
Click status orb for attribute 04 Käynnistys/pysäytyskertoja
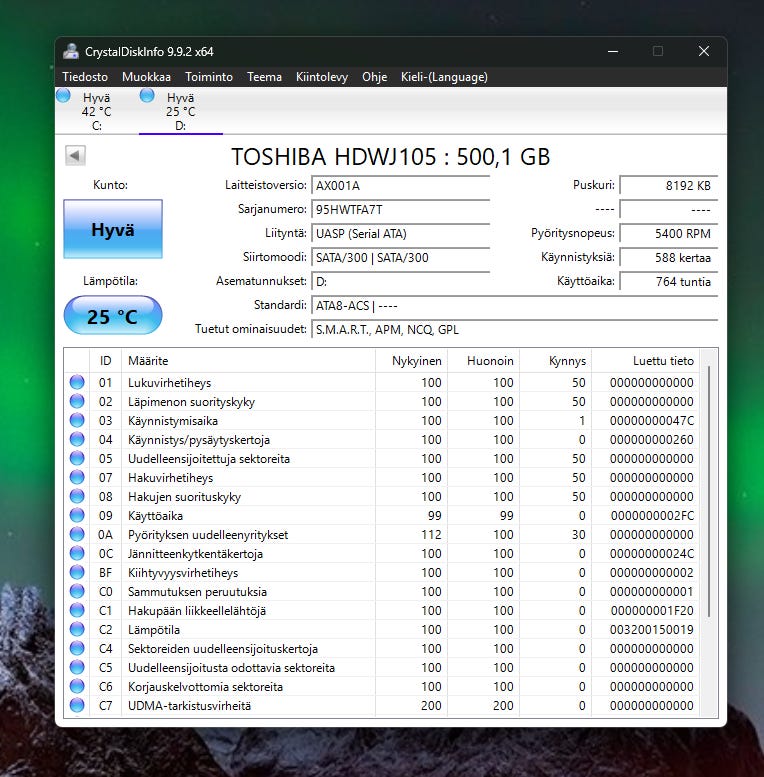coord(77,439)
